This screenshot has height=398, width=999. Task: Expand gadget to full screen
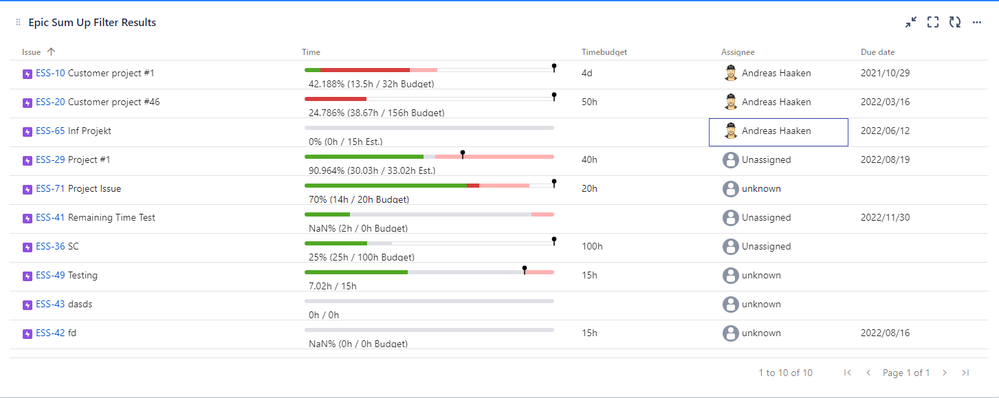pyautogui.click(x=933, y=22)
